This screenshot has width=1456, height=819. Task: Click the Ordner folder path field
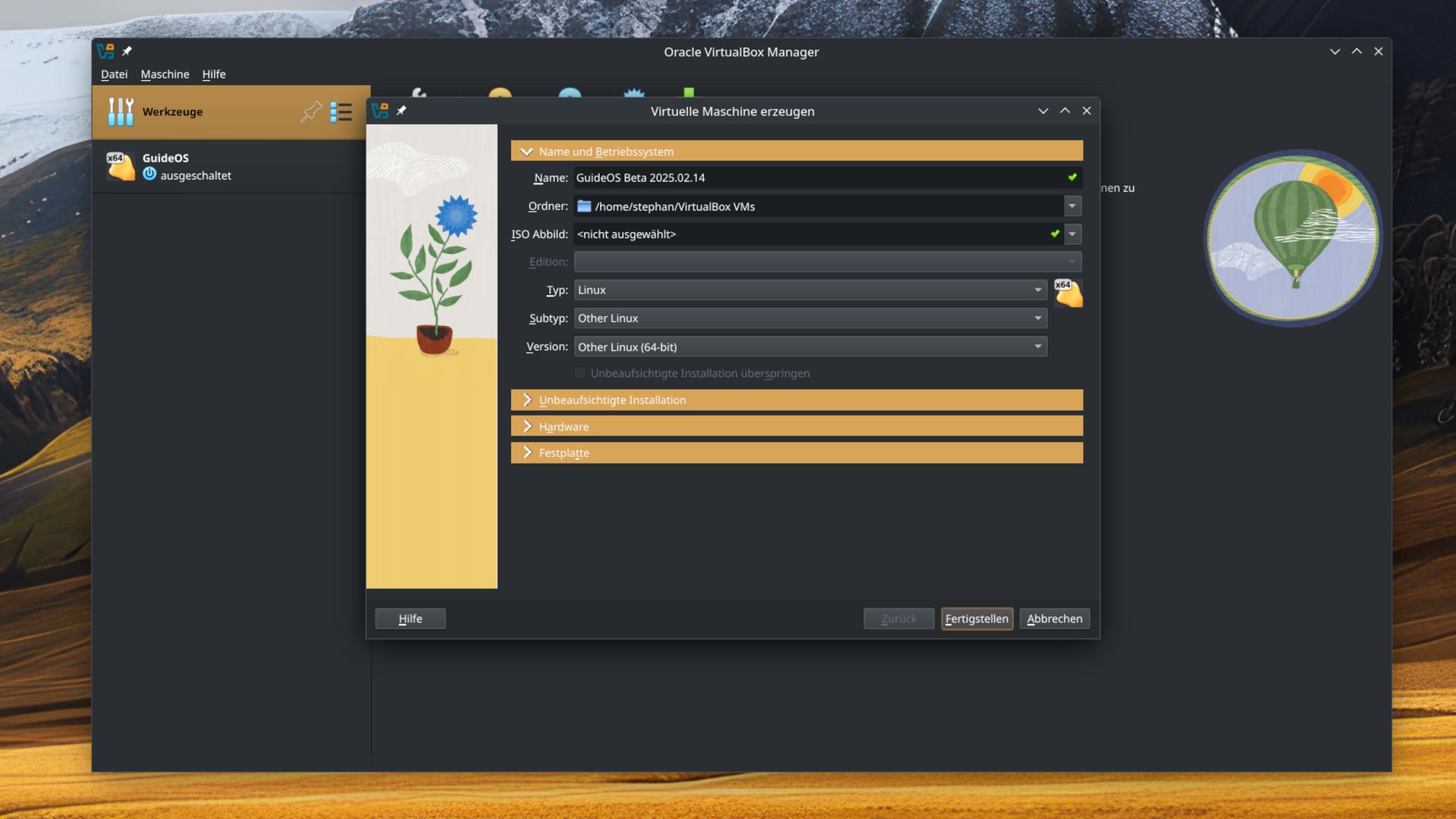[x=818, y=206]
